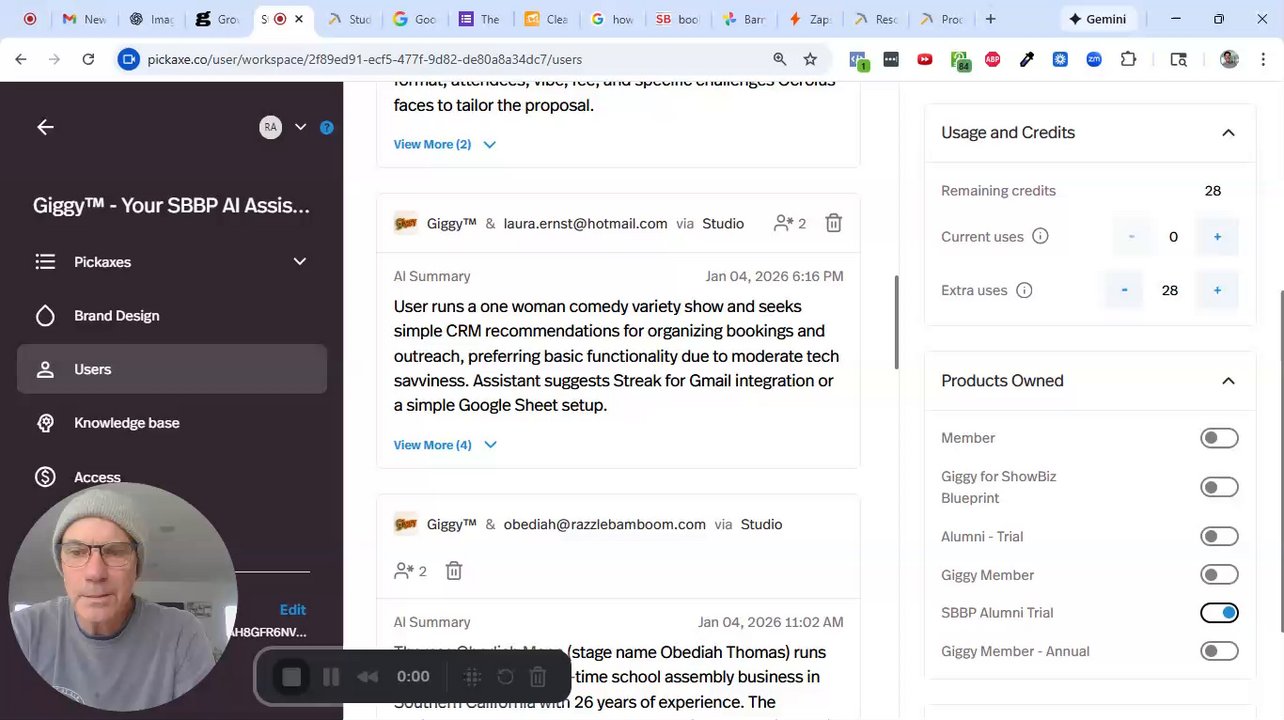The width and height of the screenshot is (1284, 720).
Task: Click the Knowledge base icon
Action: (45, 423)
